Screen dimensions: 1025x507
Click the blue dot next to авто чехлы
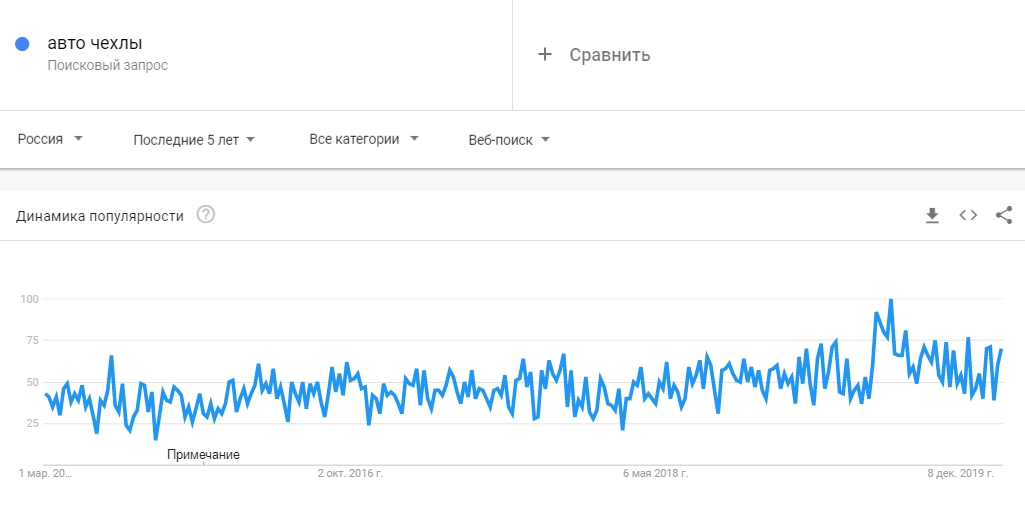(x=22, y=44)
